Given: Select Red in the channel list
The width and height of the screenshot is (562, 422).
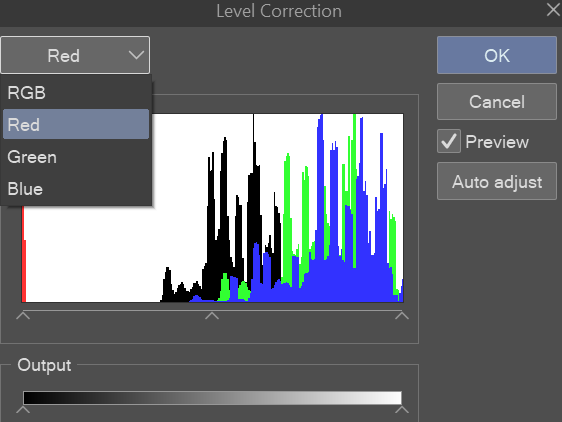Looking at the screenshot, I should (x=76, y=124).
